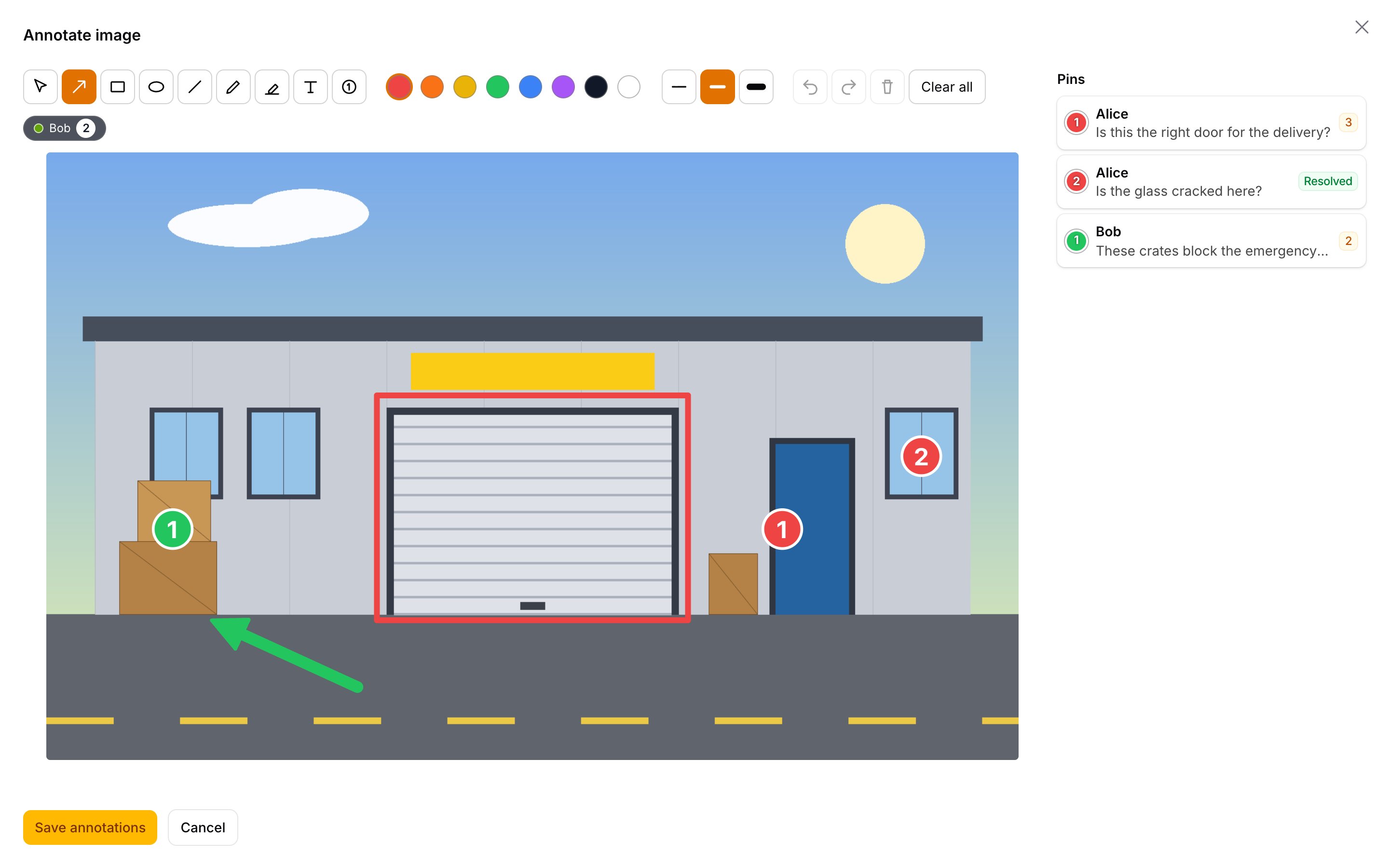
Task: Close the Annotate image dialog
Action: (x=1362, y=27)
